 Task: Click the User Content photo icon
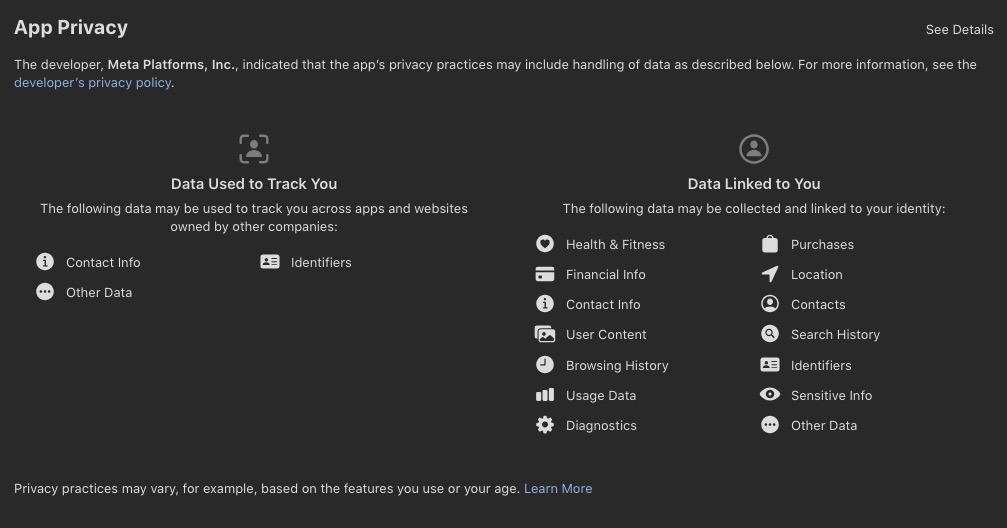(x=545, y=334)
